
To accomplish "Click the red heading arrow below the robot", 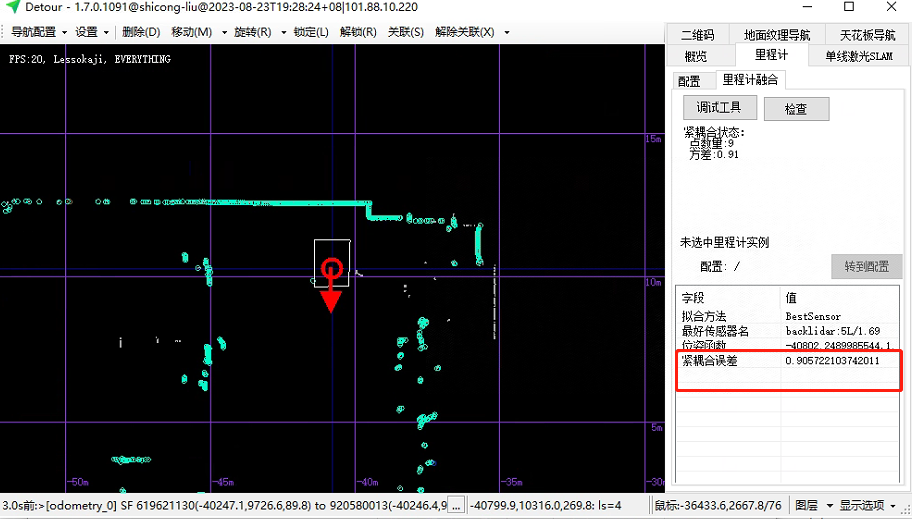I will (x=331, y=300).
